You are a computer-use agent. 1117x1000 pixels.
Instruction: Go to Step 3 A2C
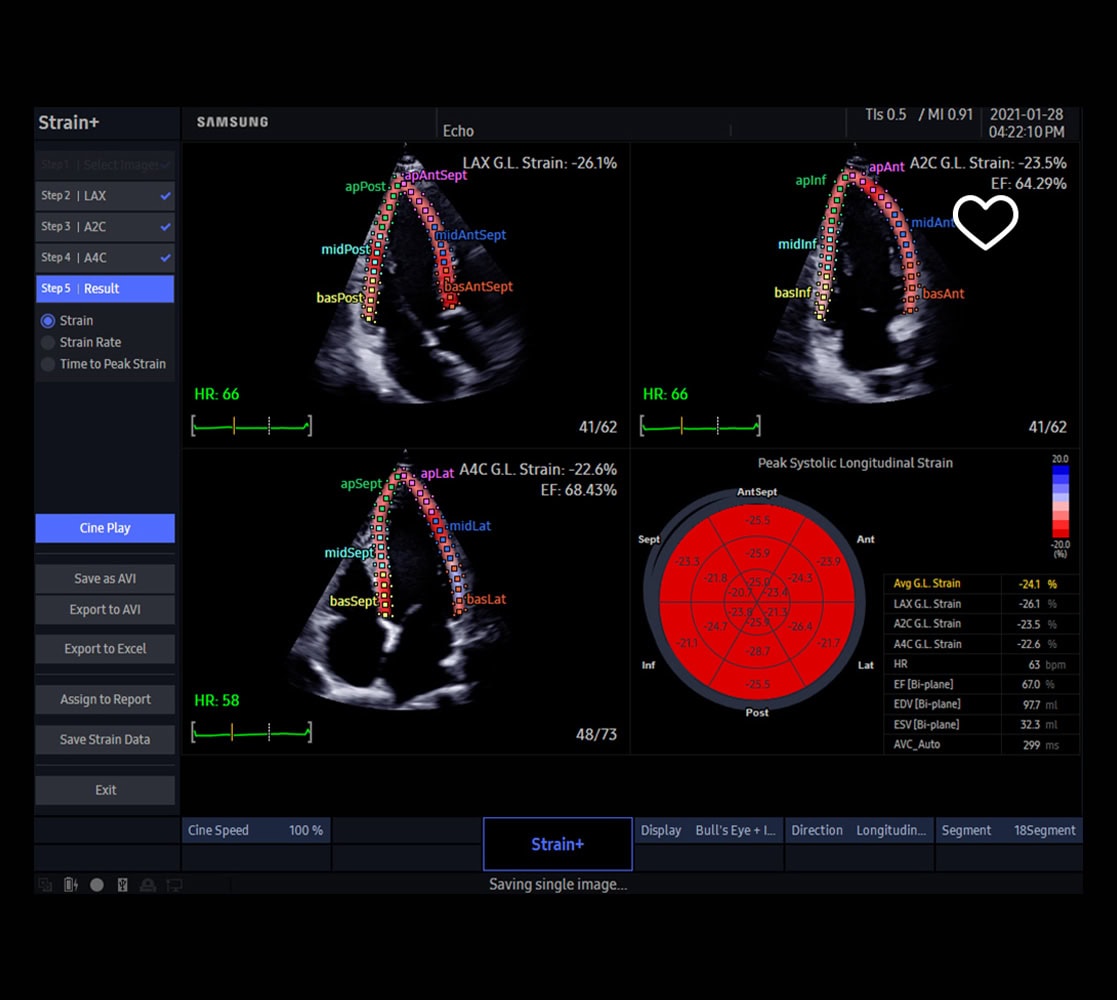click(104, 227)
